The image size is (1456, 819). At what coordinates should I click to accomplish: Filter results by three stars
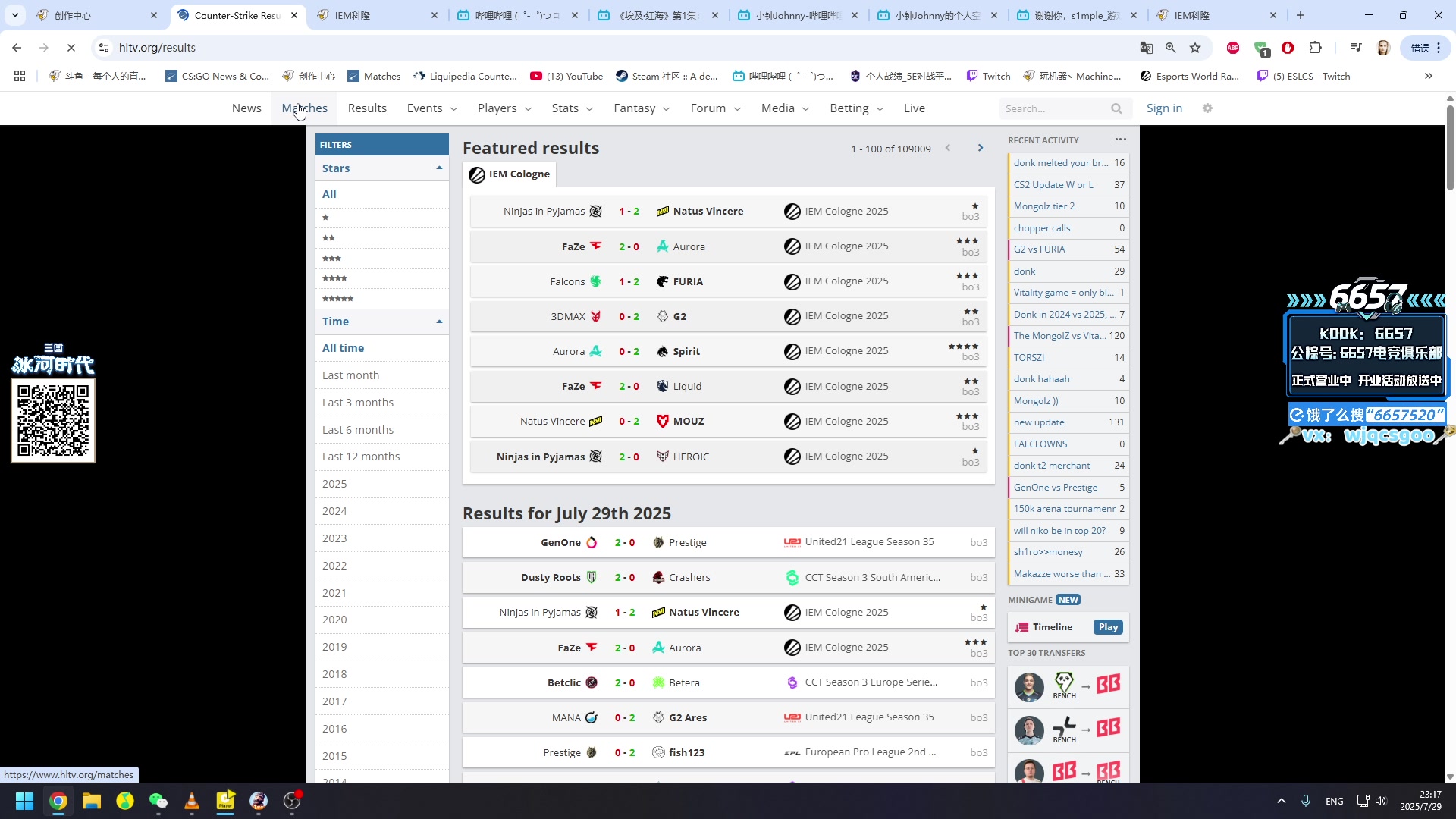tap(382, 259)
